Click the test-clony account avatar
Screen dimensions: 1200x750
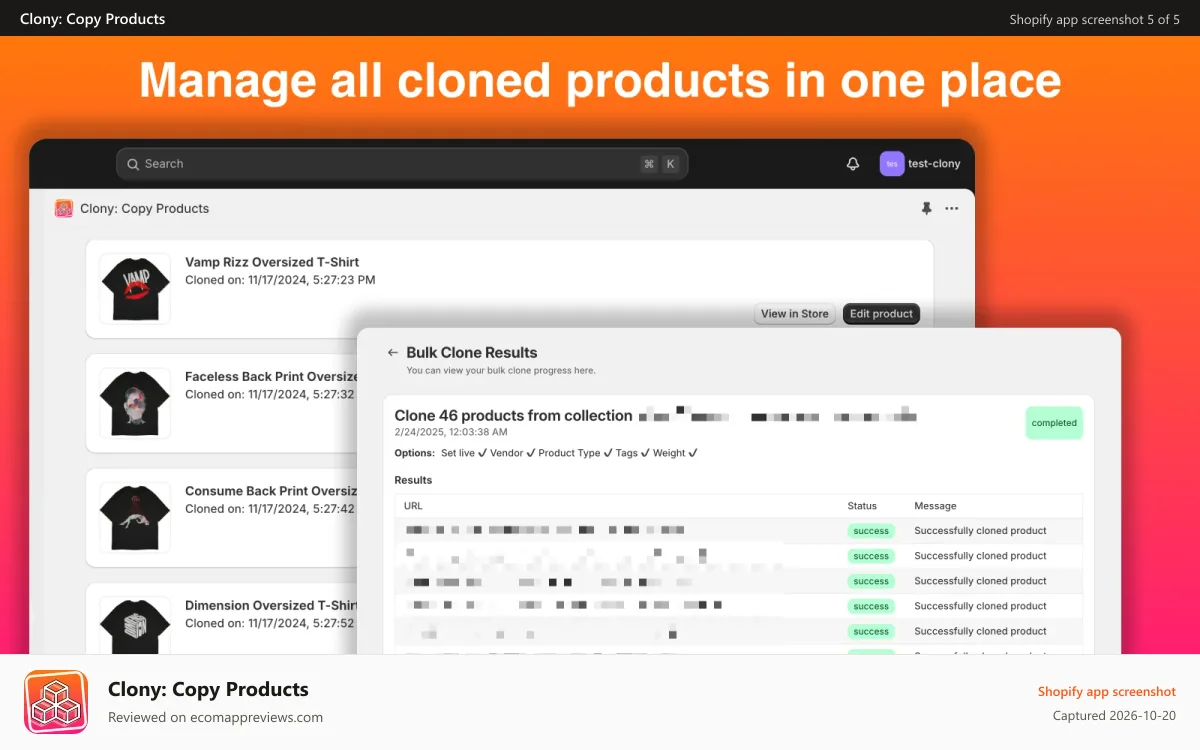point(892,164)
